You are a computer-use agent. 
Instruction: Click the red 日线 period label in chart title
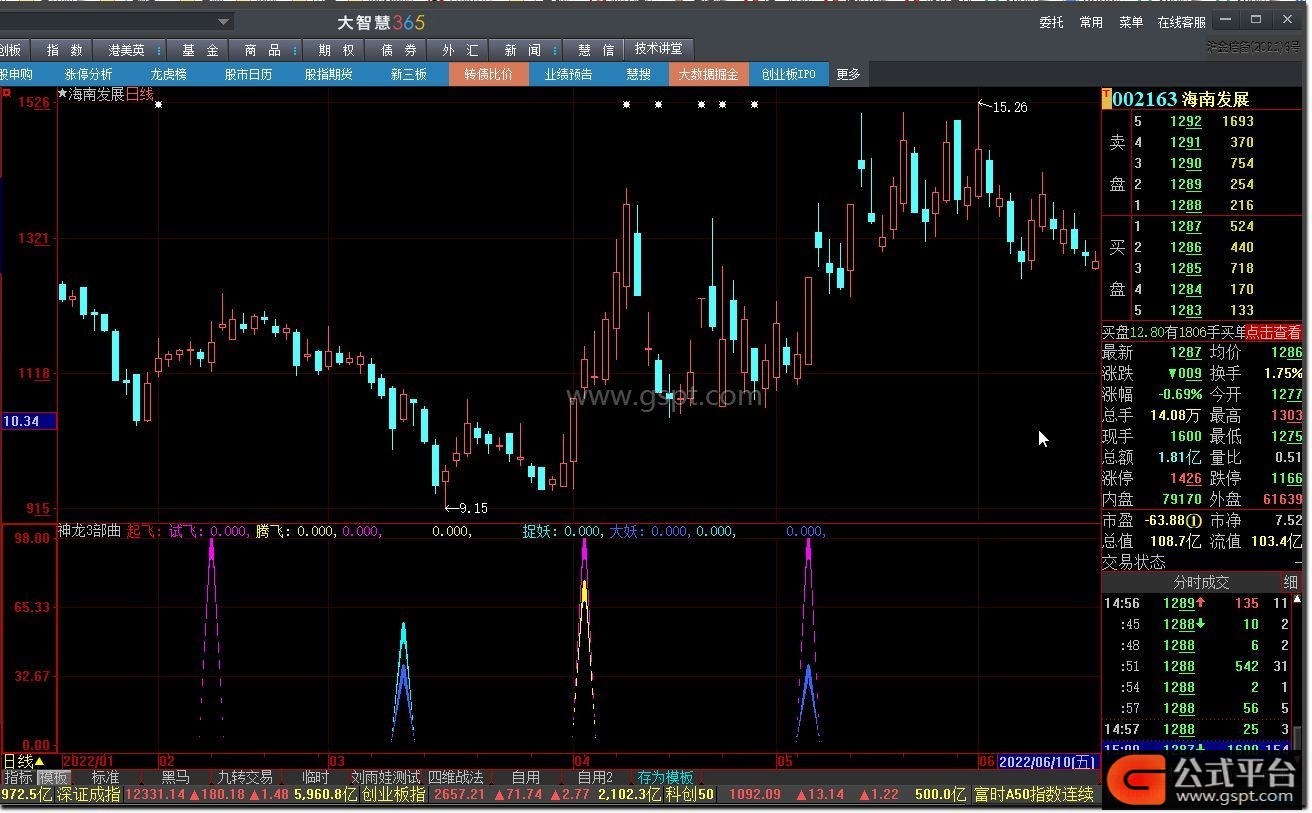click(139, 94)
